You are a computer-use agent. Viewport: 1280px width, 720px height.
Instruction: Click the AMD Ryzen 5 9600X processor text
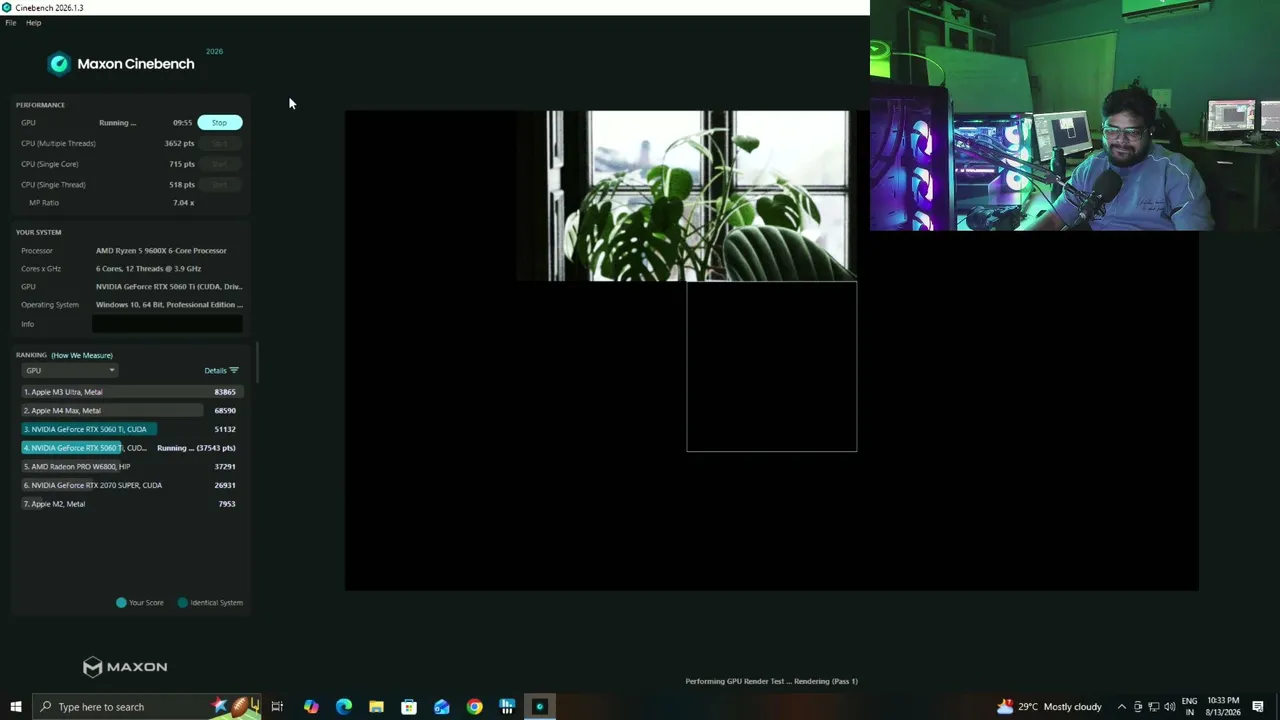(161, 251)
